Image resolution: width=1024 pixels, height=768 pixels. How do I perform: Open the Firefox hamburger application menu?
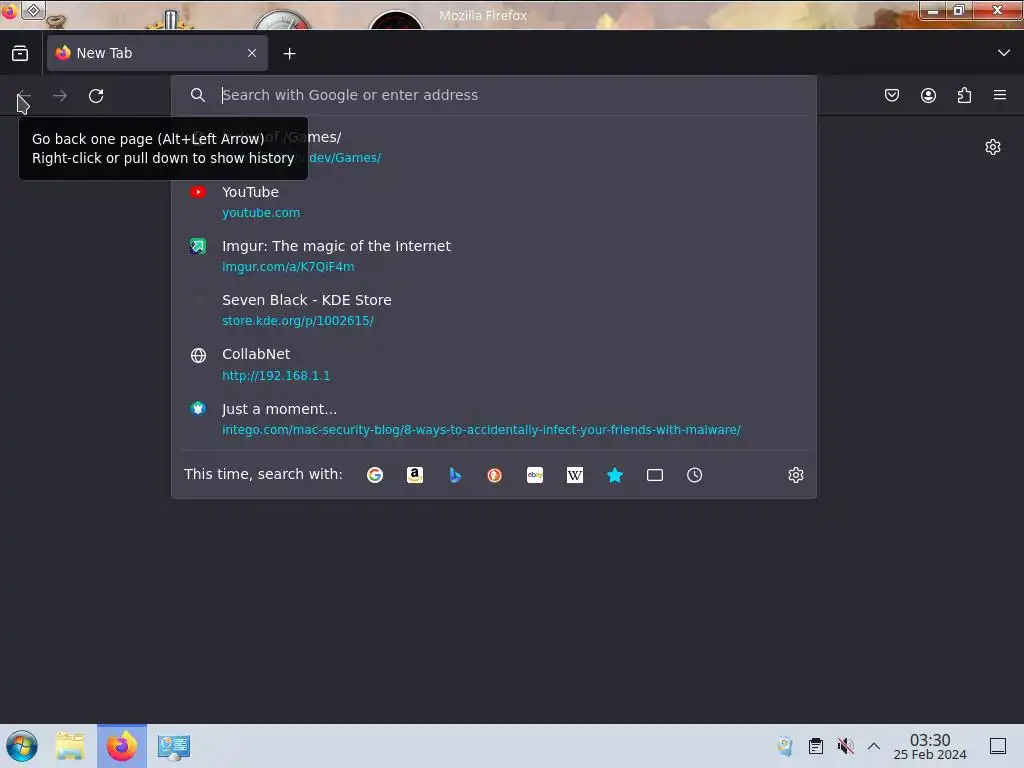tap(1000, 95)
